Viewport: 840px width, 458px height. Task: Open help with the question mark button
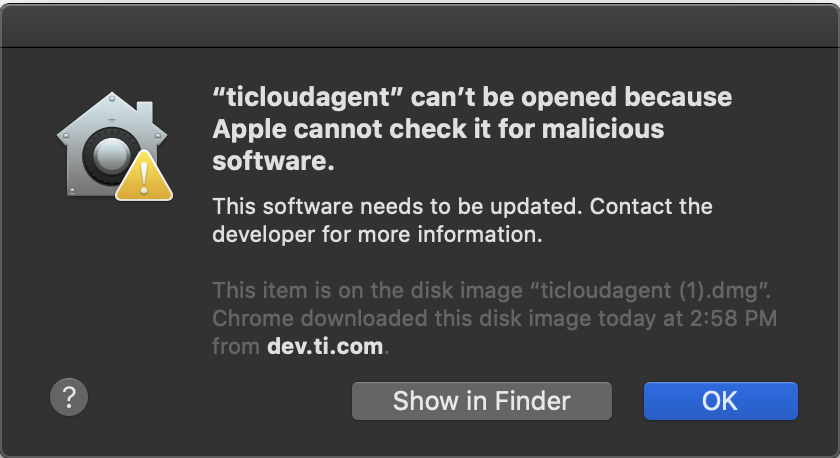pyautogui.click(x=69, y=397)
